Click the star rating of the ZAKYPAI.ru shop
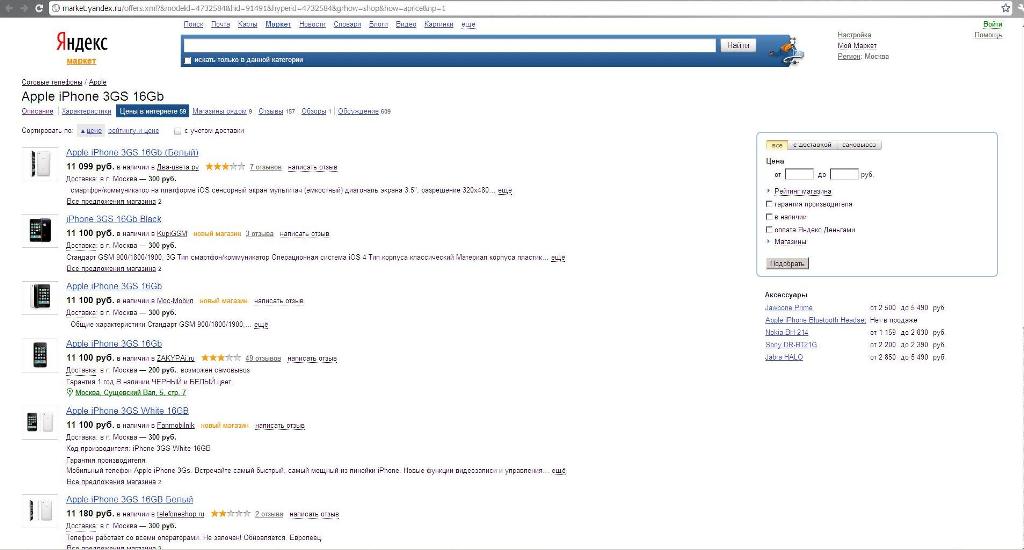The height and width of the screenshot is (550, 1024). click(221, 357)
